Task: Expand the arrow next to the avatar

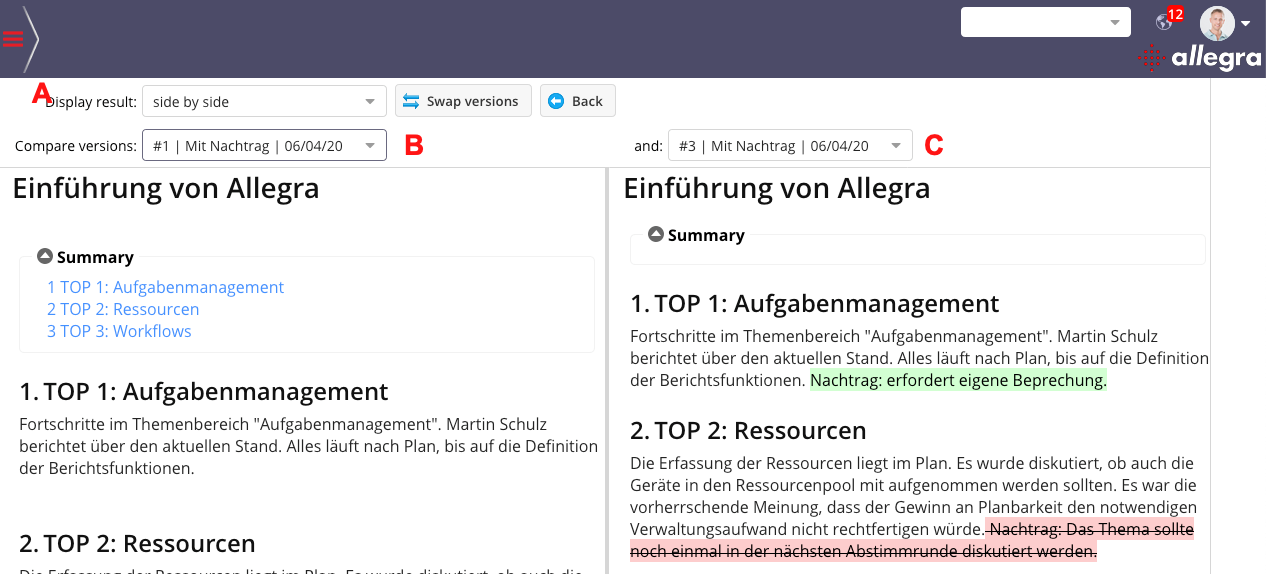Action: (1246, 23)
